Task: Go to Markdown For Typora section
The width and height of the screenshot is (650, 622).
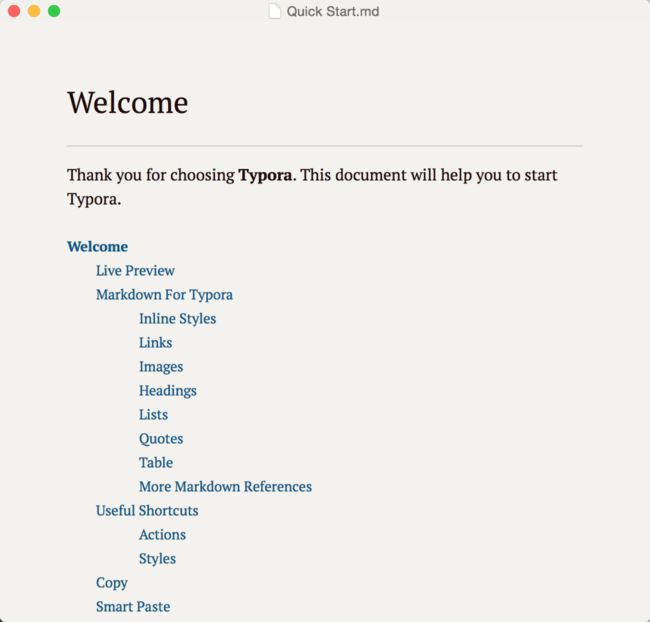Action: (x=164, y=295)
